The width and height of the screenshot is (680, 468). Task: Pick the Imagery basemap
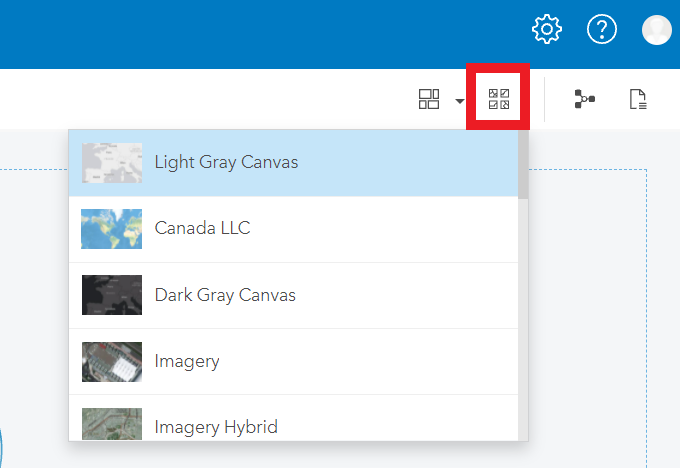(x=186, y=361)
